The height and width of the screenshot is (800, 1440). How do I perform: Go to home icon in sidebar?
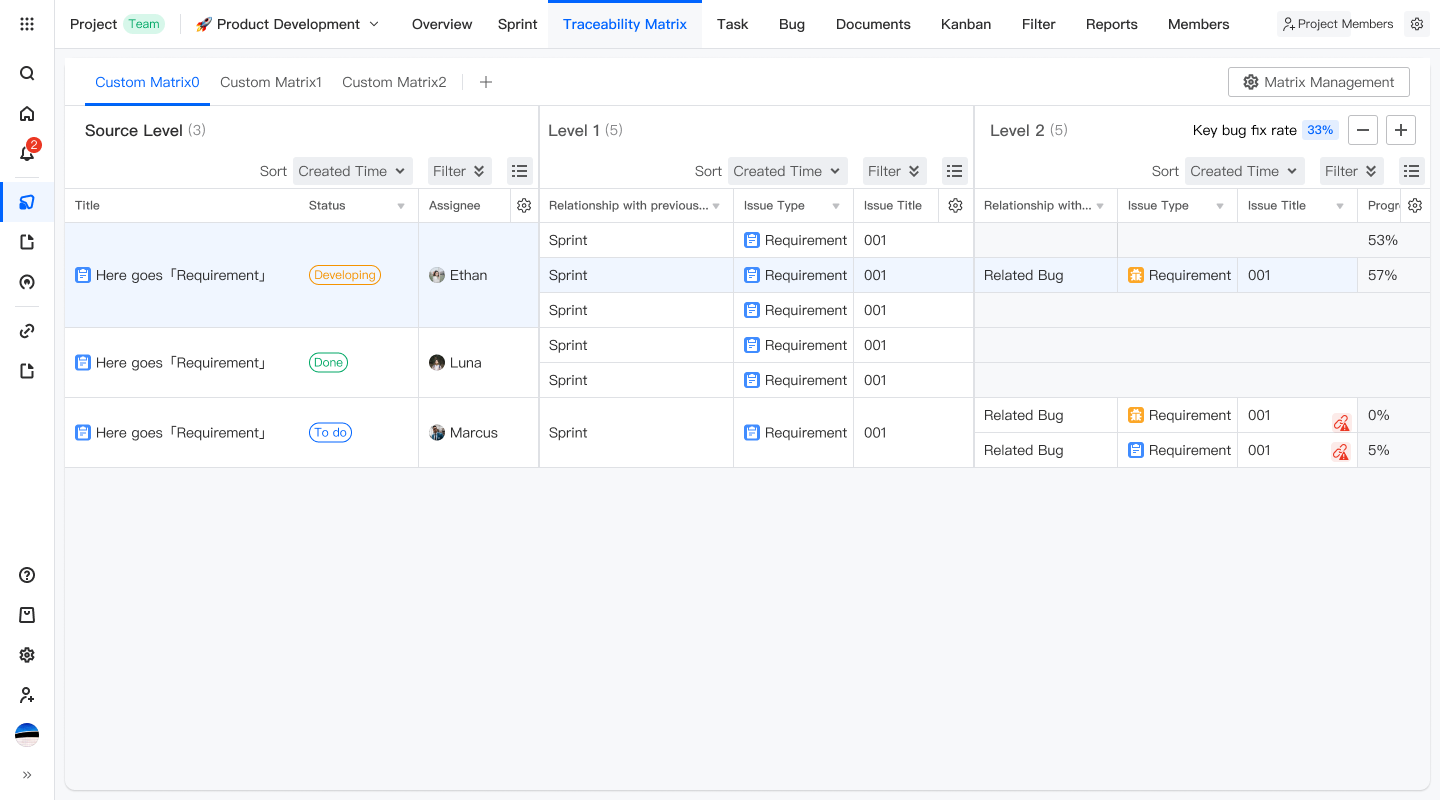(27, 113)
